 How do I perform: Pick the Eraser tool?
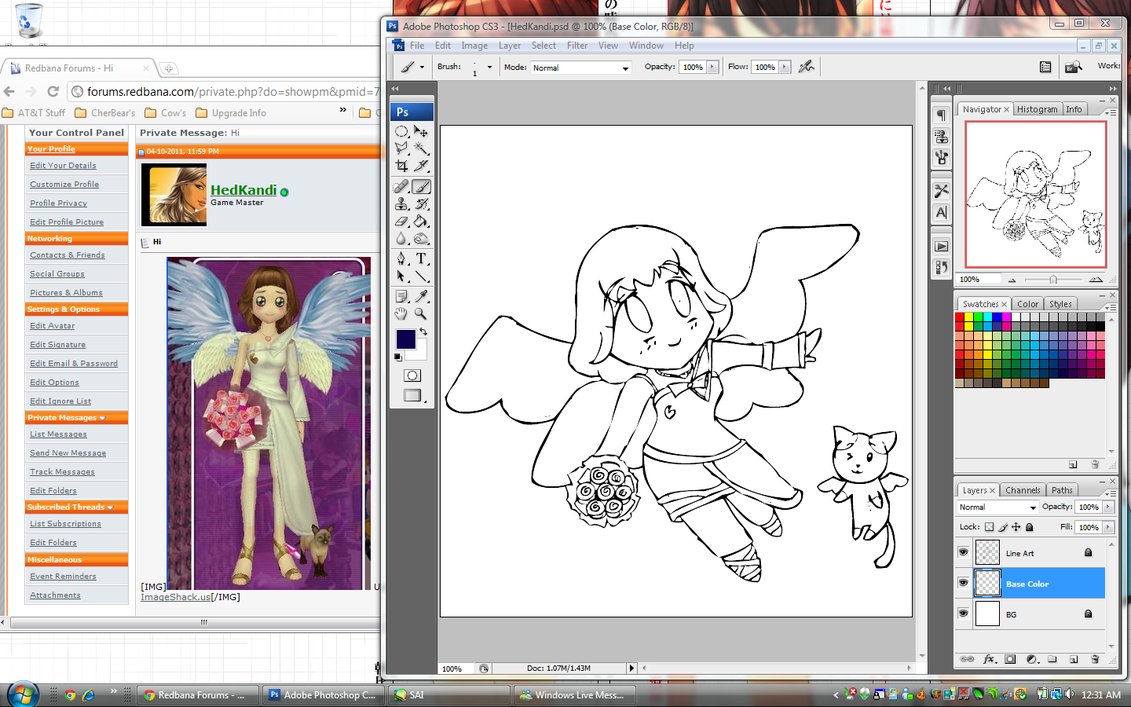401,221
